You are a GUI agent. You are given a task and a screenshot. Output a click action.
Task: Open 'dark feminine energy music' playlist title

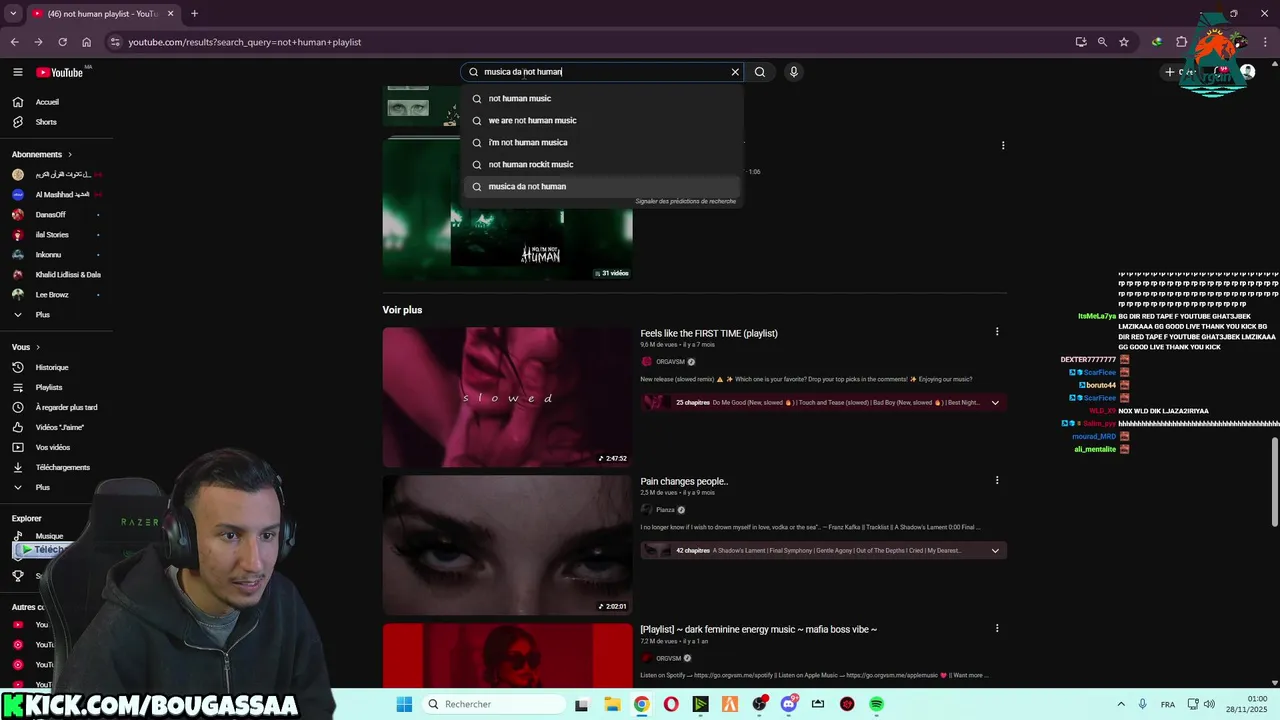[x=758, y=629]
